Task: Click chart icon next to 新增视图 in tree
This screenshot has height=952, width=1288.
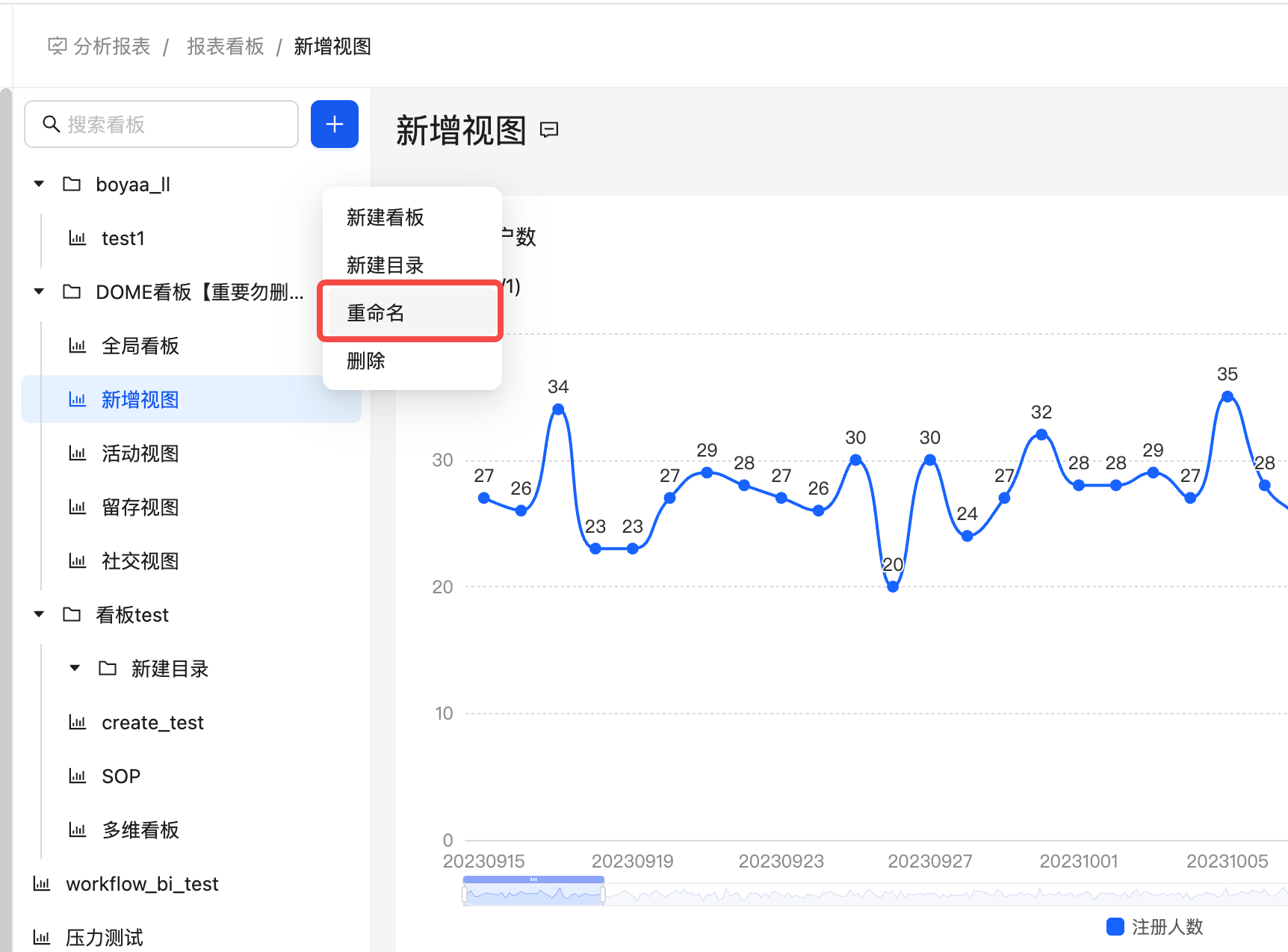Action: coord(78,399)
